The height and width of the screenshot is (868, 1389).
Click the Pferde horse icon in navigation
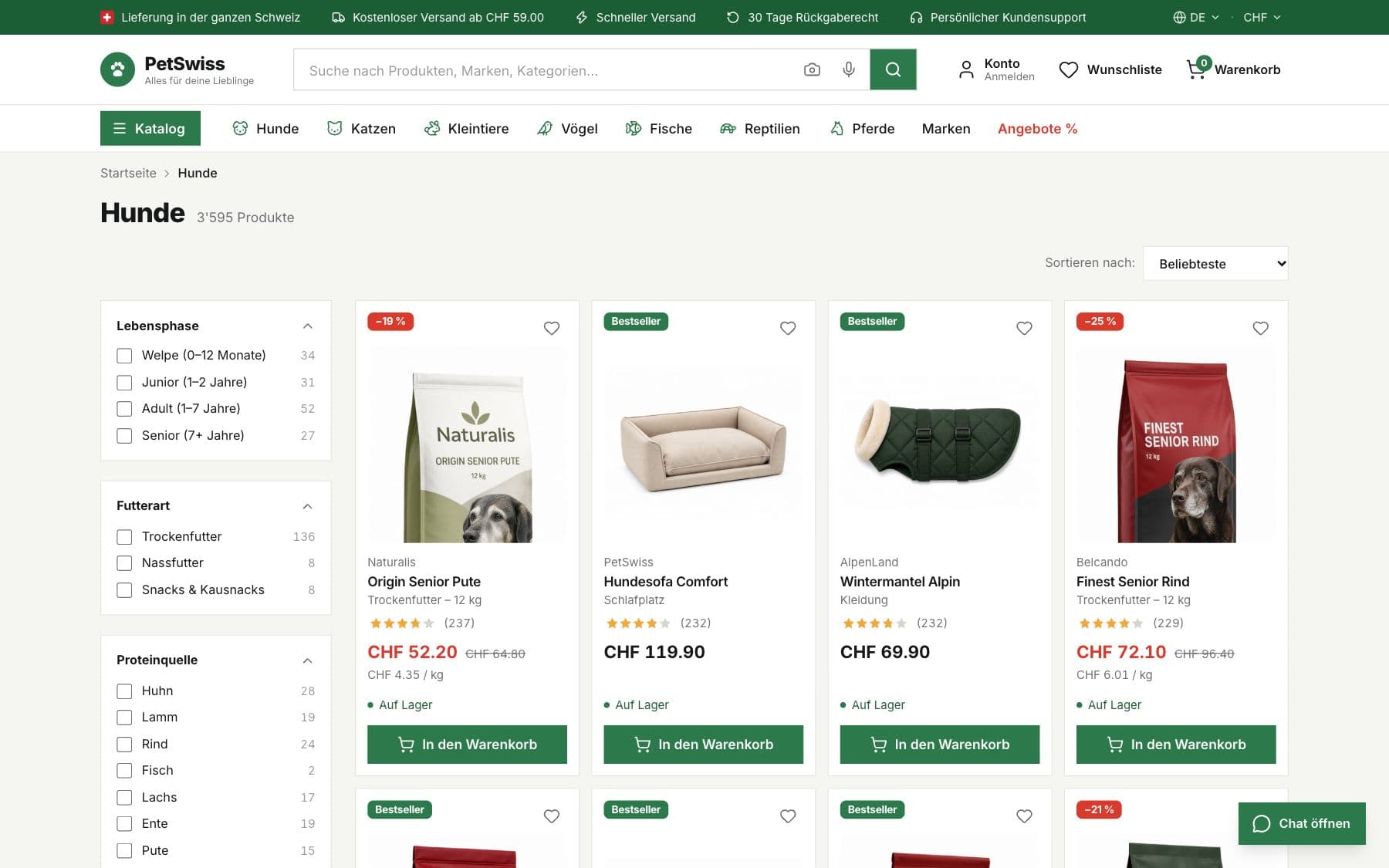pos(836,128)
